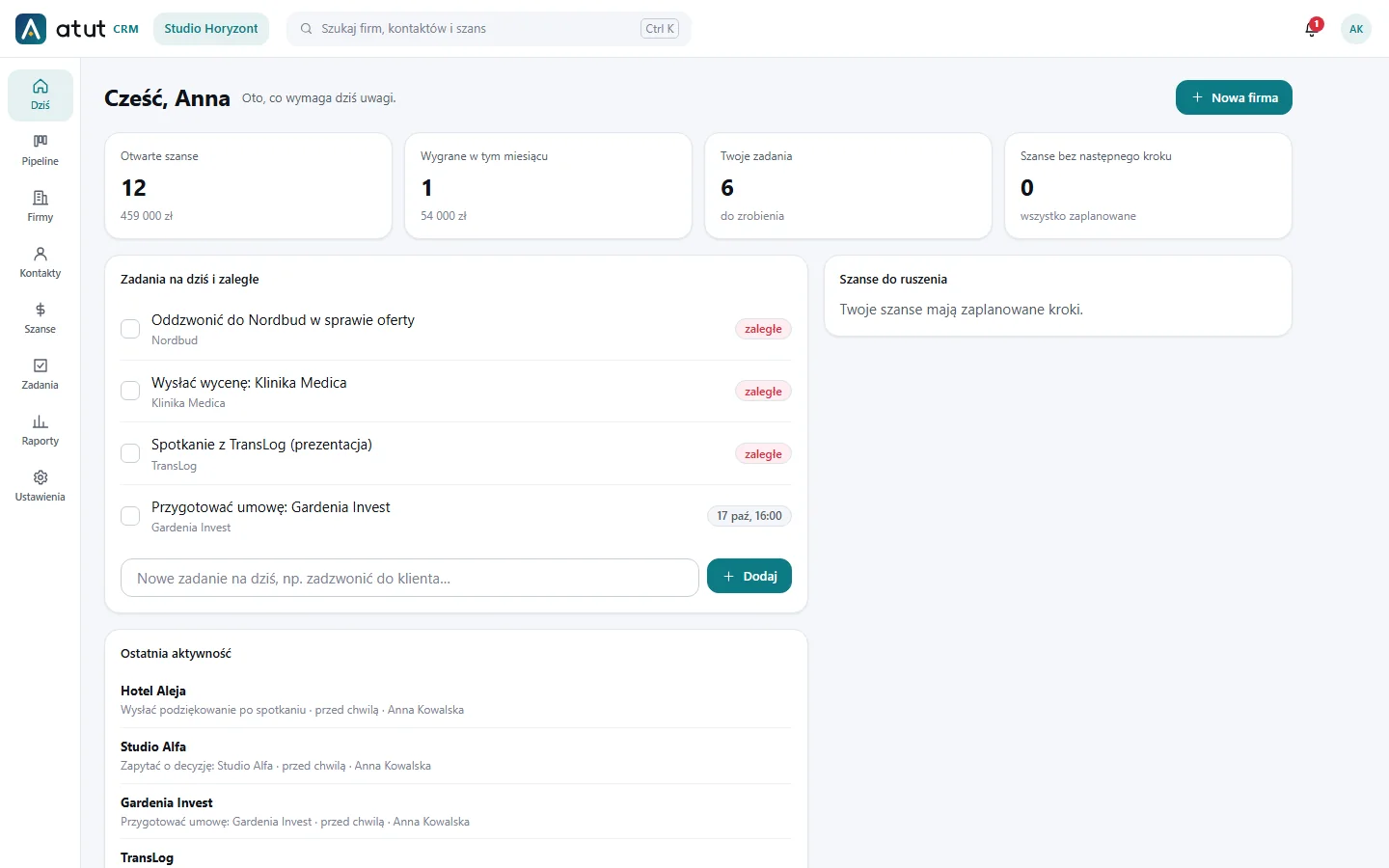Click 'Przygotować umowę: Gardenia Invest' task title
The width and height of the screenshot is (1389, 868).
click(x=271, y=507)
